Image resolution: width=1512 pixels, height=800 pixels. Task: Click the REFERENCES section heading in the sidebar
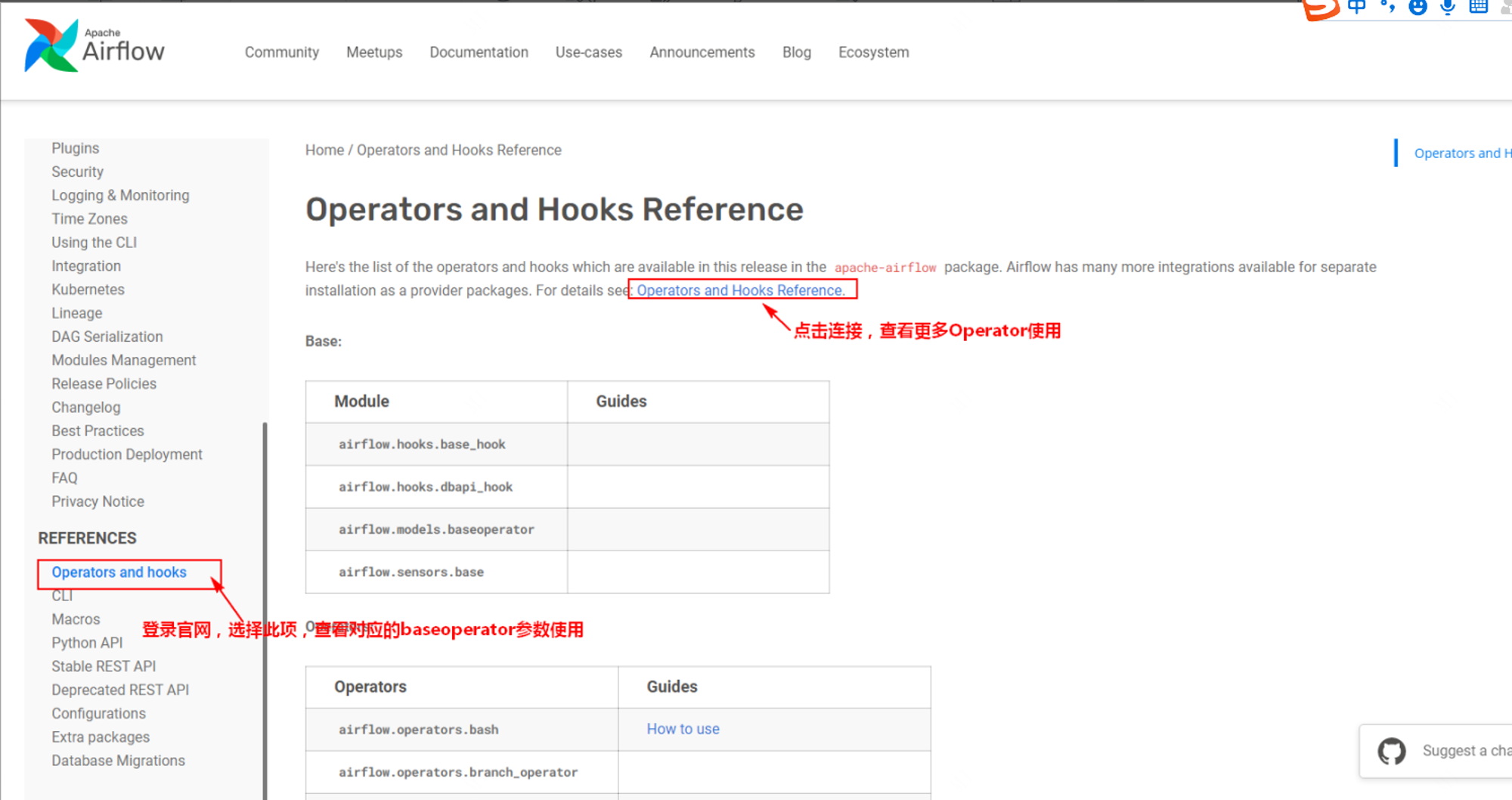point(87,538)
